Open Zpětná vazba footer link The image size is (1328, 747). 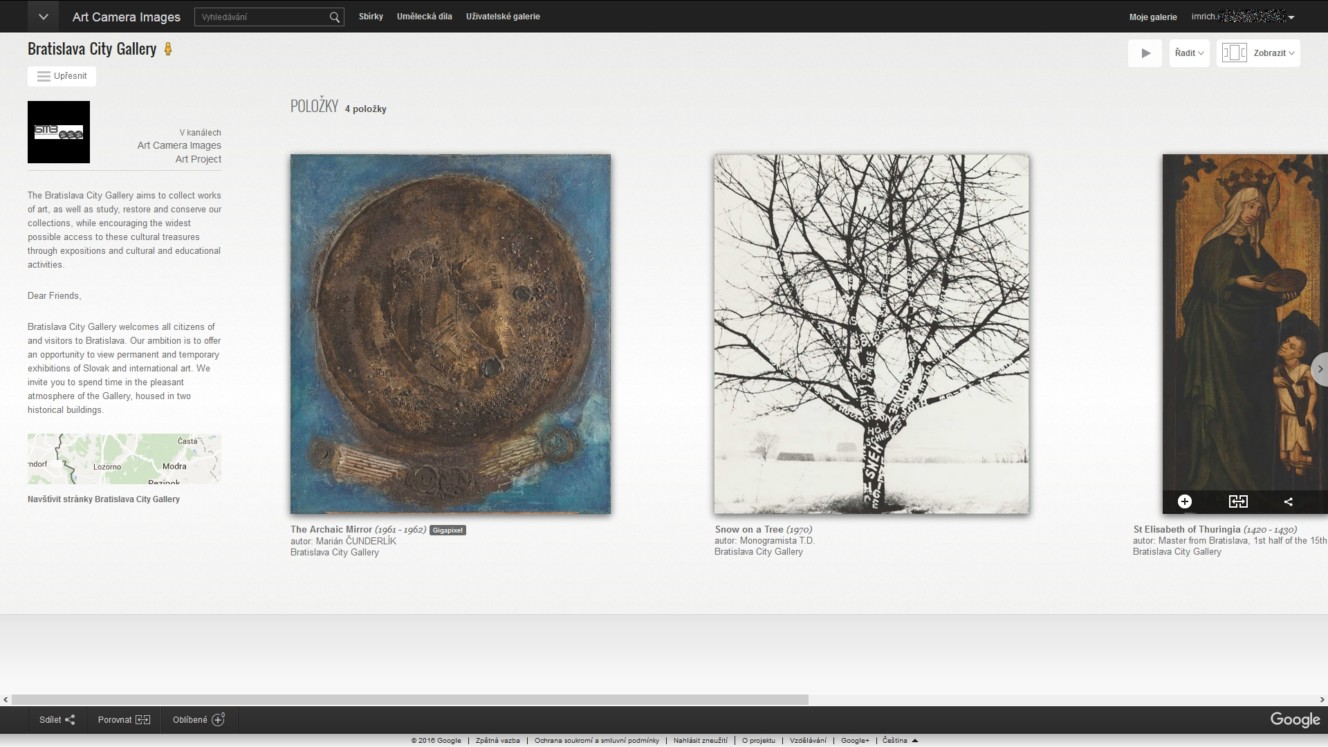[x=497, y=741]
